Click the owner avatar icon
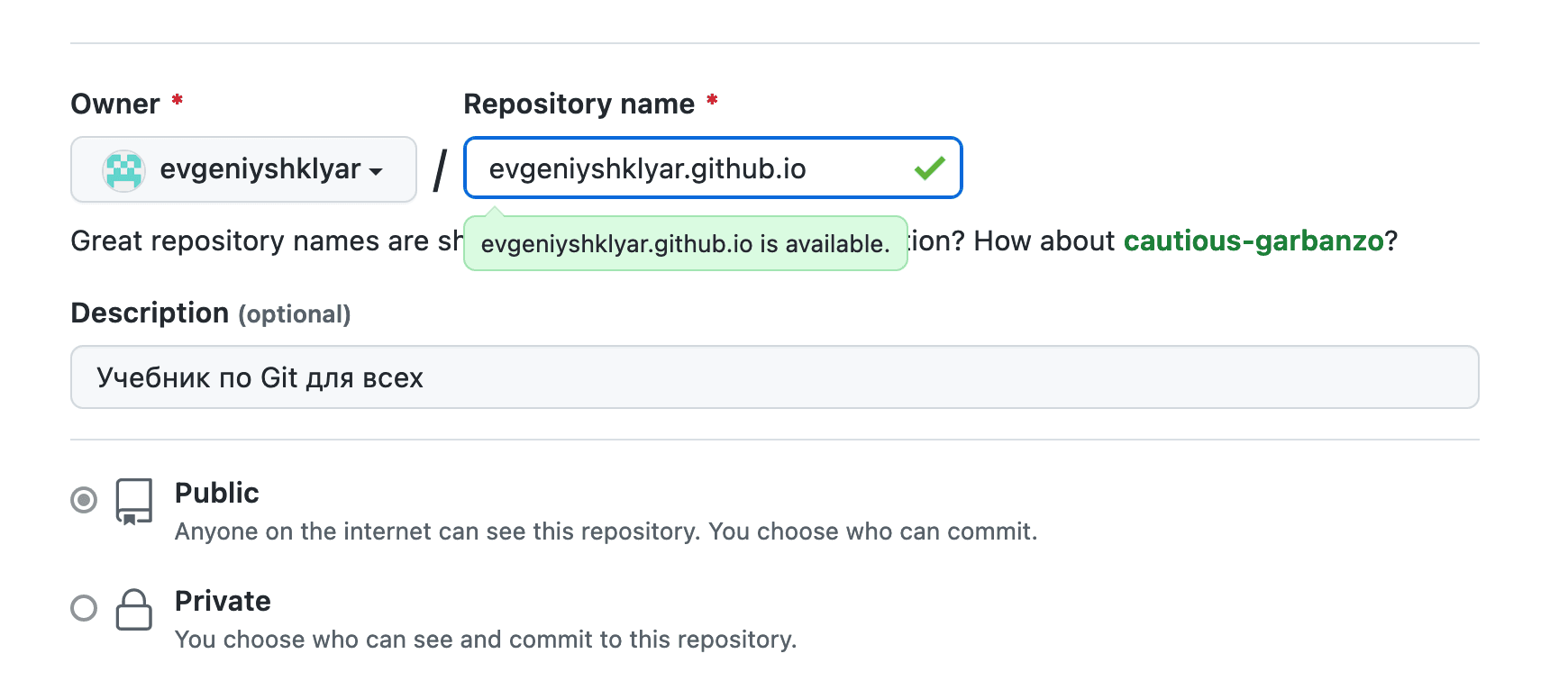 pyautogui.click(x=124, y=170)
